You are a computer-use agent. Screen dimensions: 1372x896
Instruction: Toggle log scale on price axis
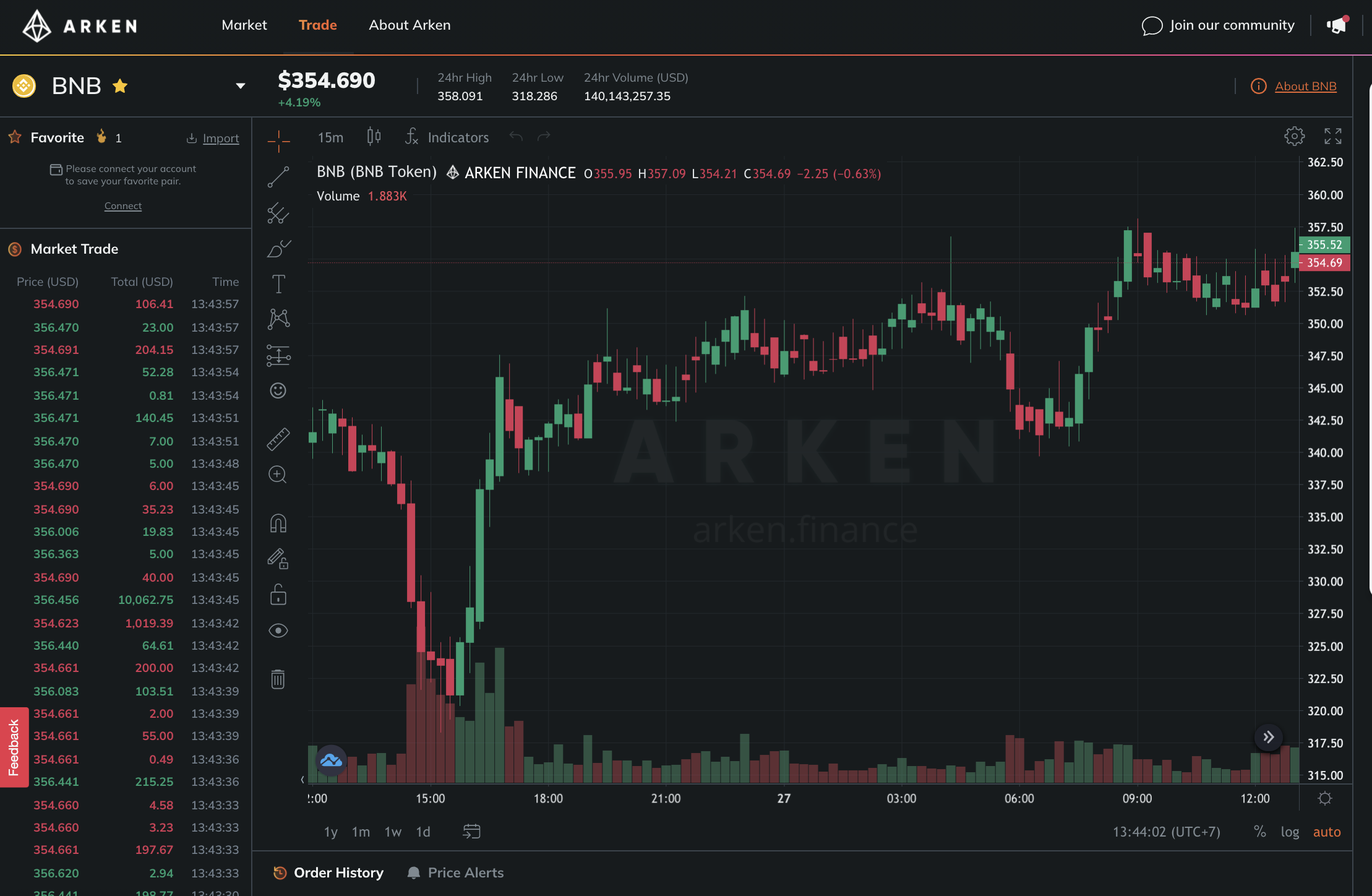coord(1290,832)
